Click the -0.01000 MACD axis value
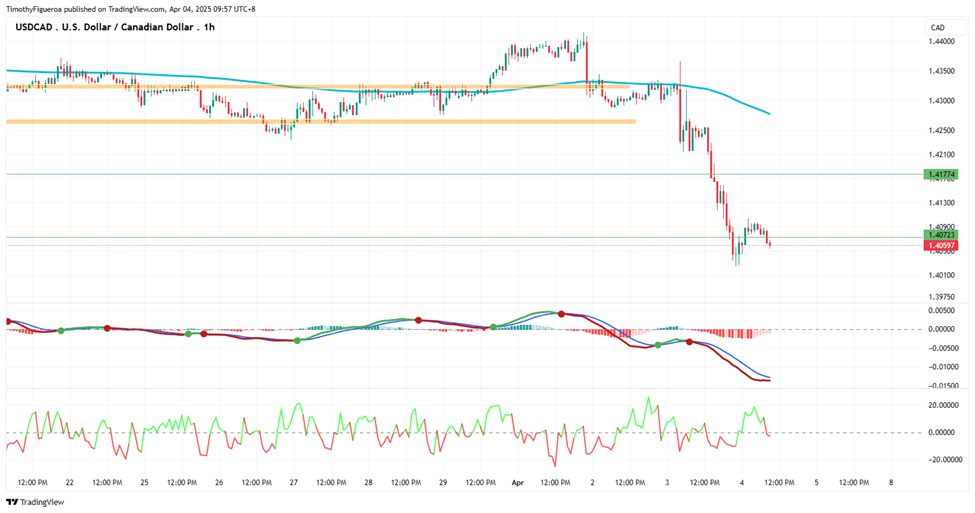 tap(941, 367)
